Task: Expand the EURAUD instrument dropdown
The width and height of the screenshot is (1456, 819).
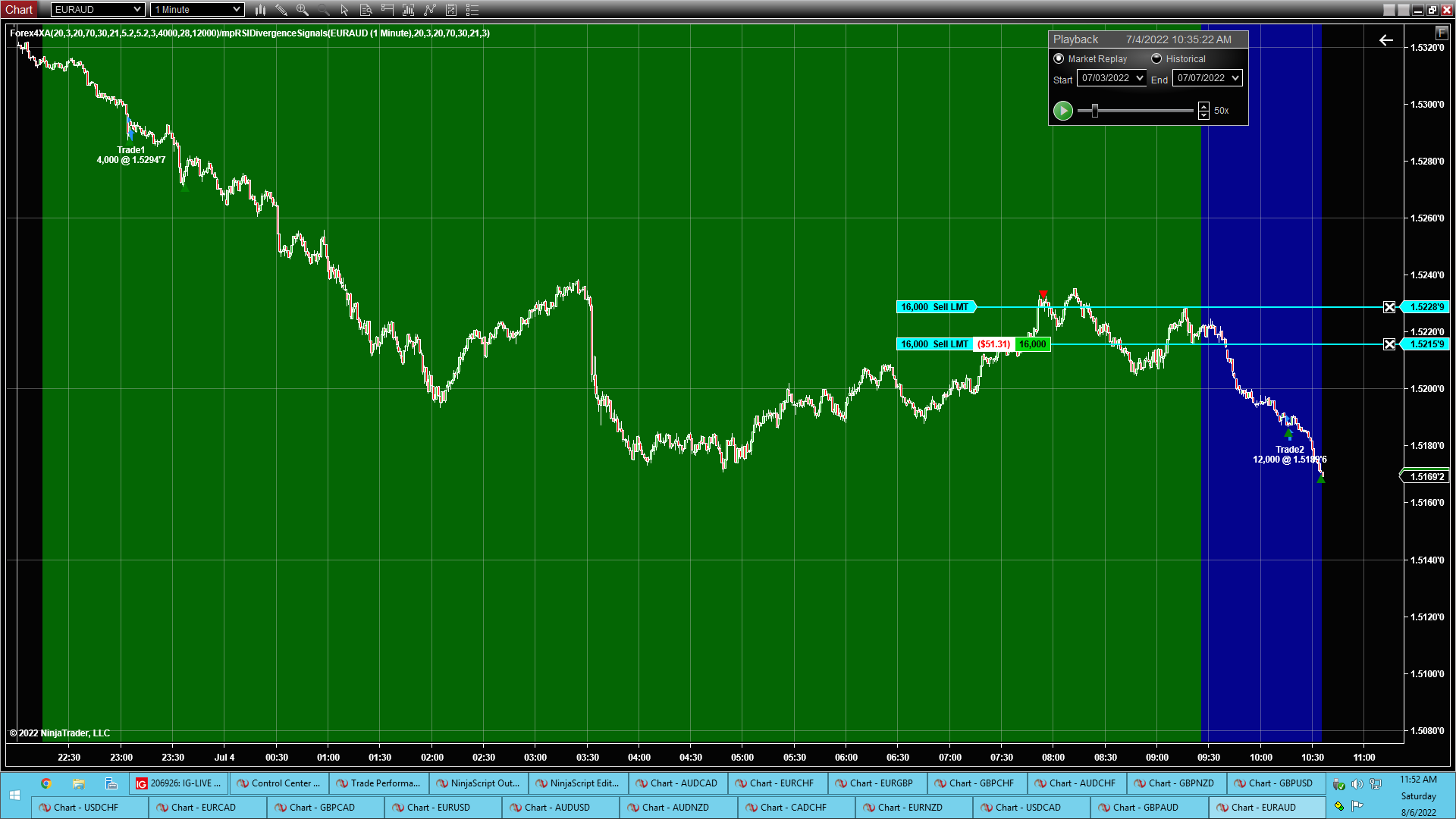Action: (x=136, y=10)
